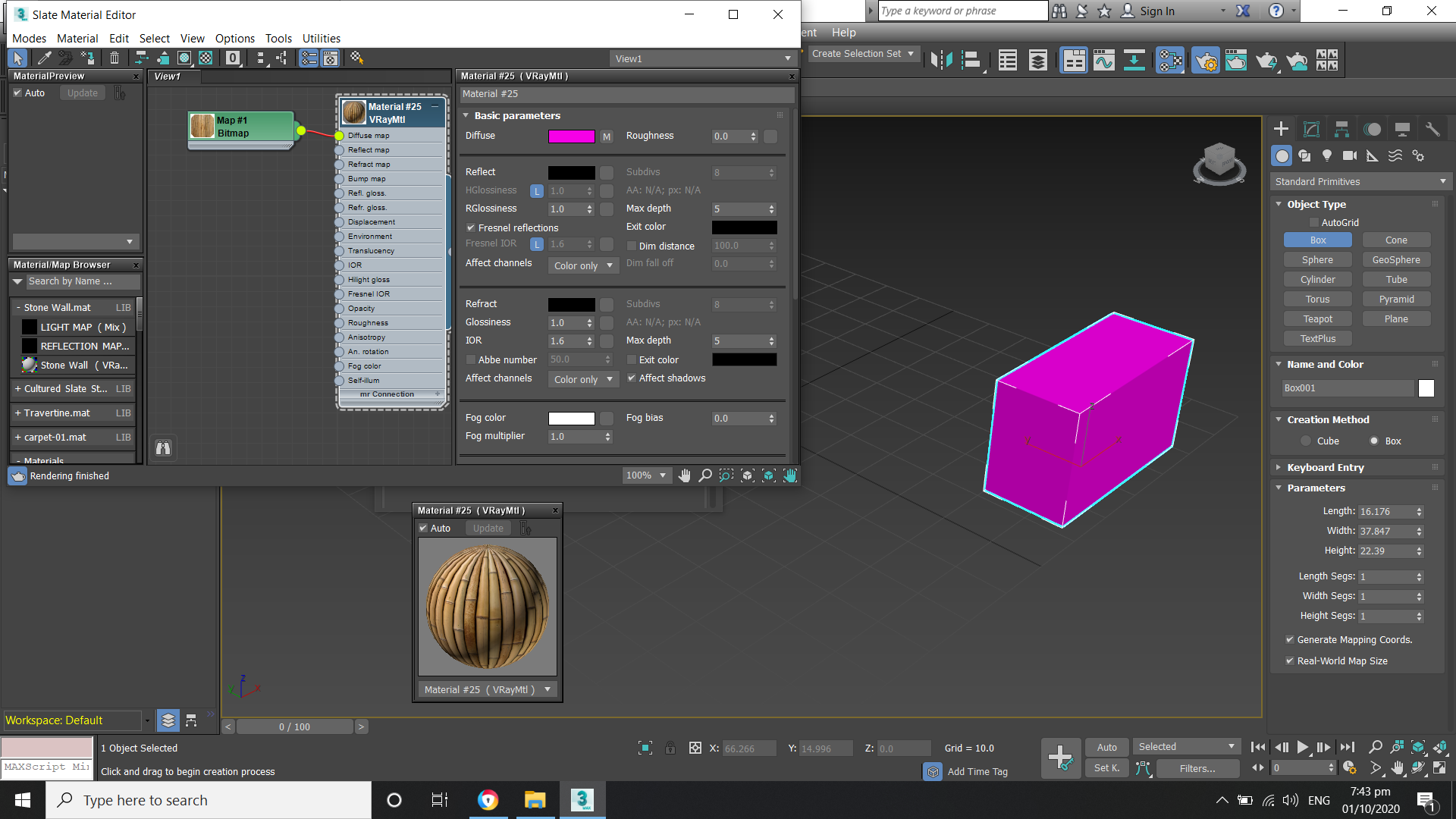1456x819 pixels.
Task: Toggle Fresnel reflections checkbox
Action: click(x=471, y=227)
